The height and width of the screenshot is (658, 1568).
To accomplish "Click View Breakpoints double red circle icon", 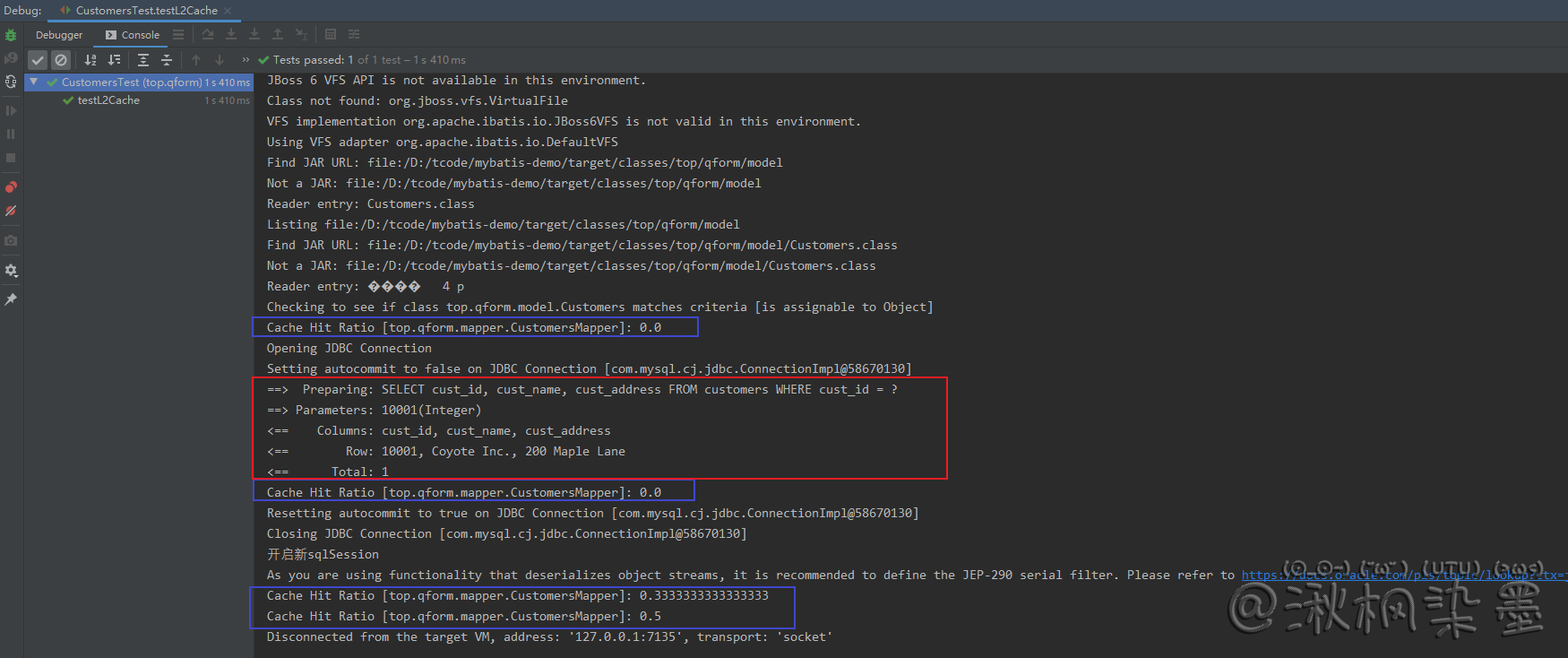I will click(x=11, y=187).
